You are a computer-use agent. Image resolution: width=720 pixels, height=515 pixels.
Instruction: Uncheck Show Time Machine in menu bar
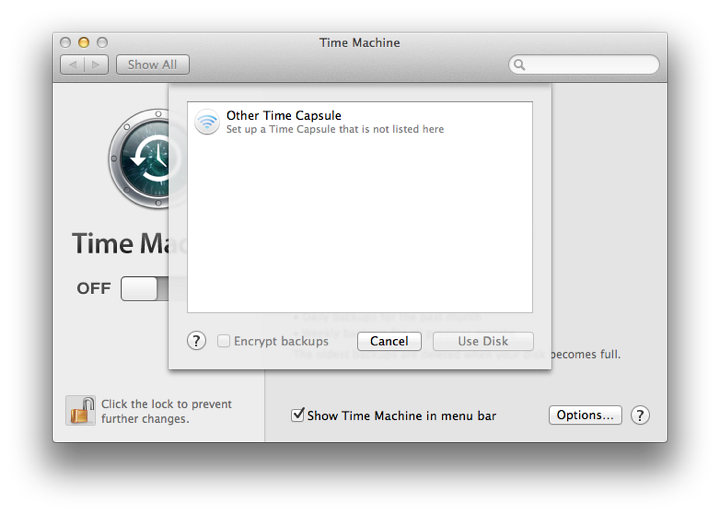pos(298,415)
